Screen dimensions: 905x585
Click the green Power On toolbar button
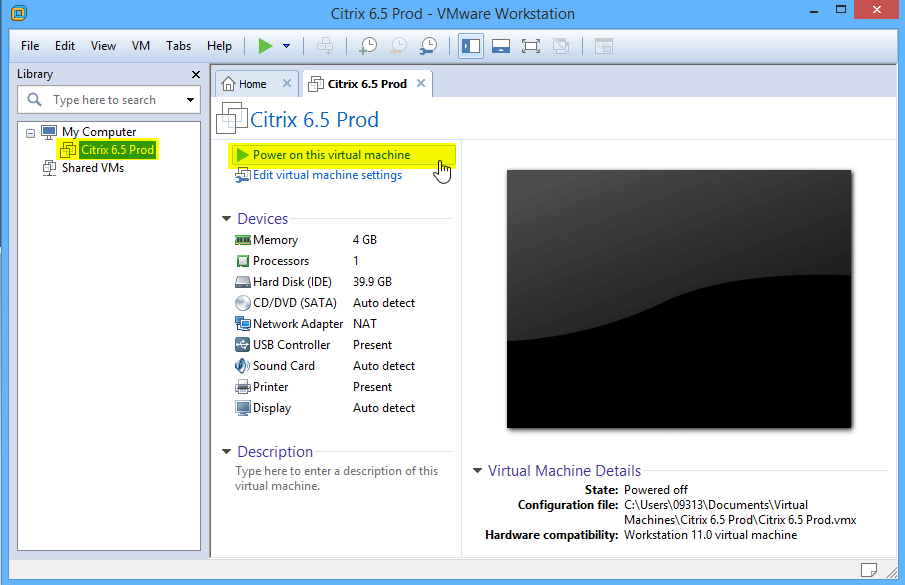[265, 46]
